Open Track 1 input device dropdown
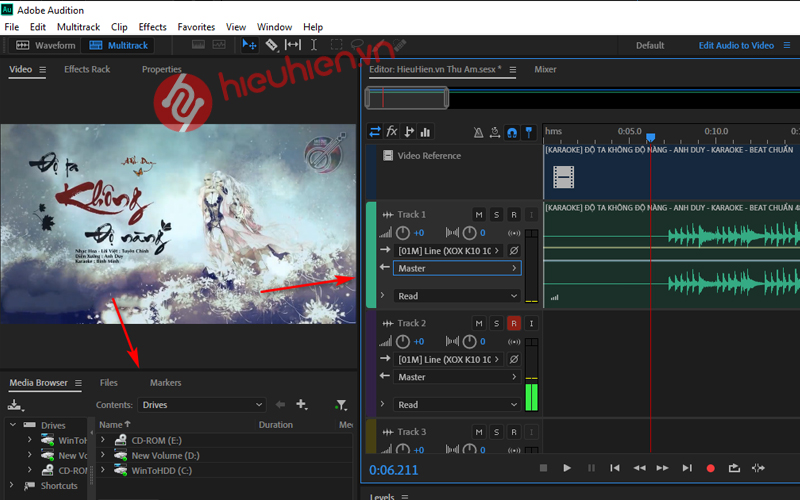This screenshot has width=800, height=500. [448, 251]
